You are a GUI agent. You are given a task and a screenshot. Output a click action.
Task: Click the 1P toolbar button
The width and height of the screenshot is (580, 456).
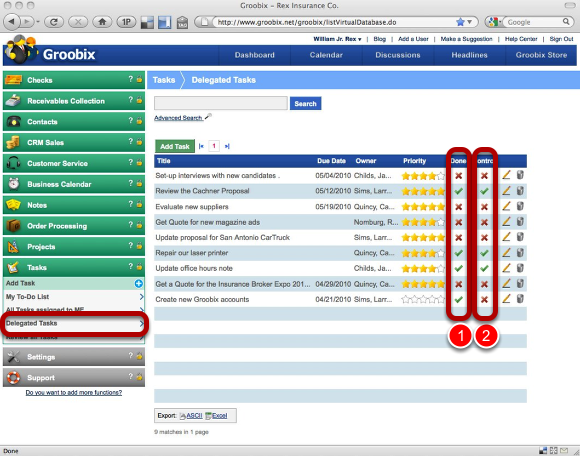pyautogui.click(x=126, y=22)
